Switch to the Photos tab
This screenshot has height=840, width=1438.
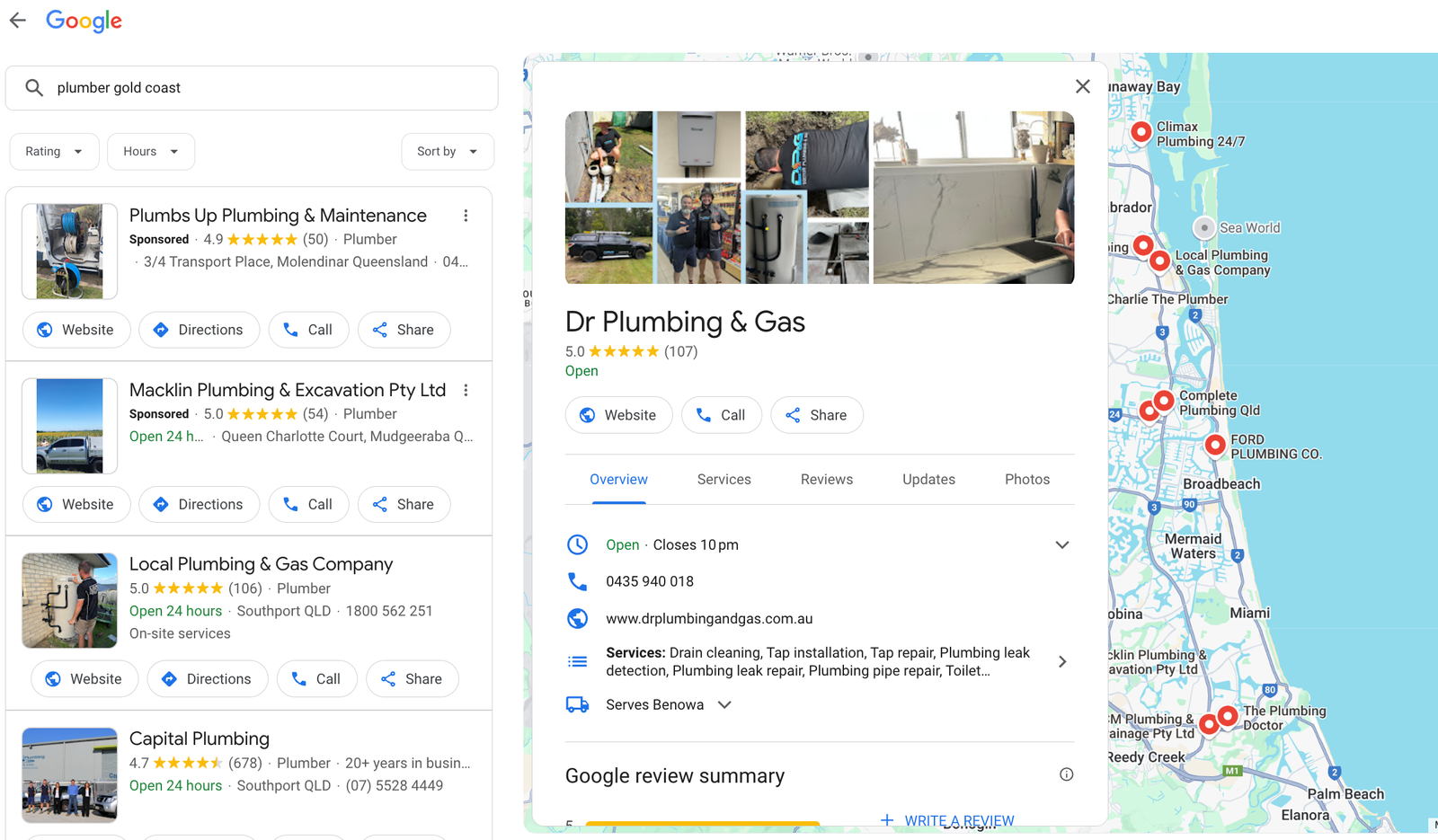(x=1027, y=480)
